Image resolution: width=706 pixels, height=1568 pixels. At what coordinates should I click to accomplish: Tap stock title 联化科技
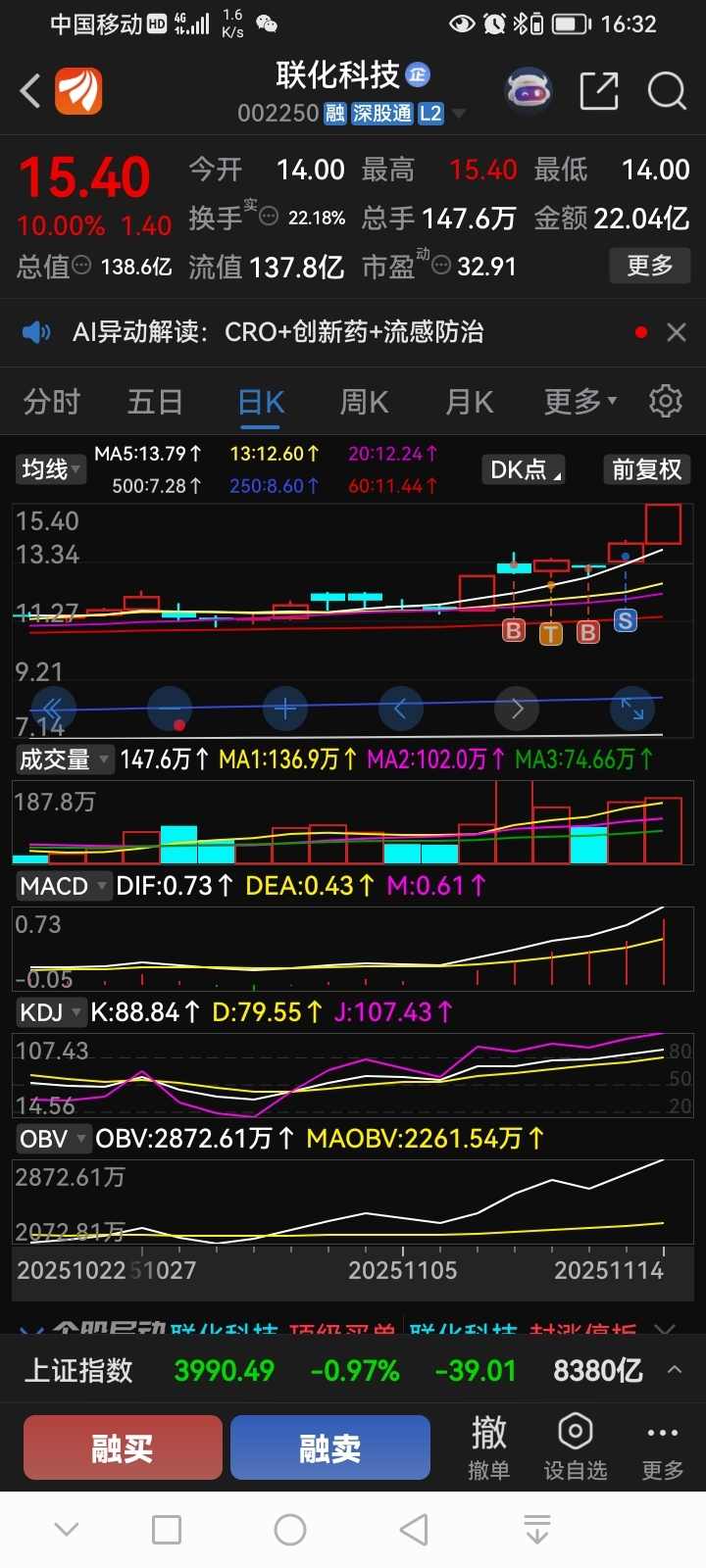pyautogui.click(x=338, y=74)
